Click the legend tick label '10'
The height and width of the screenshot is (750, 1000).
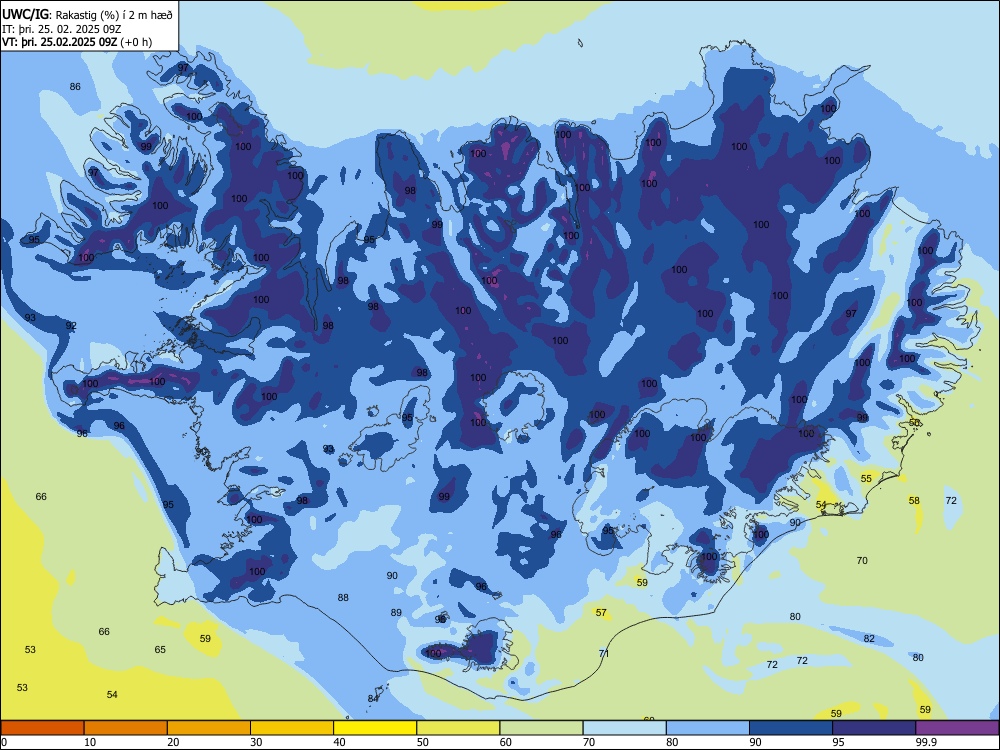[x=90, y=742]
